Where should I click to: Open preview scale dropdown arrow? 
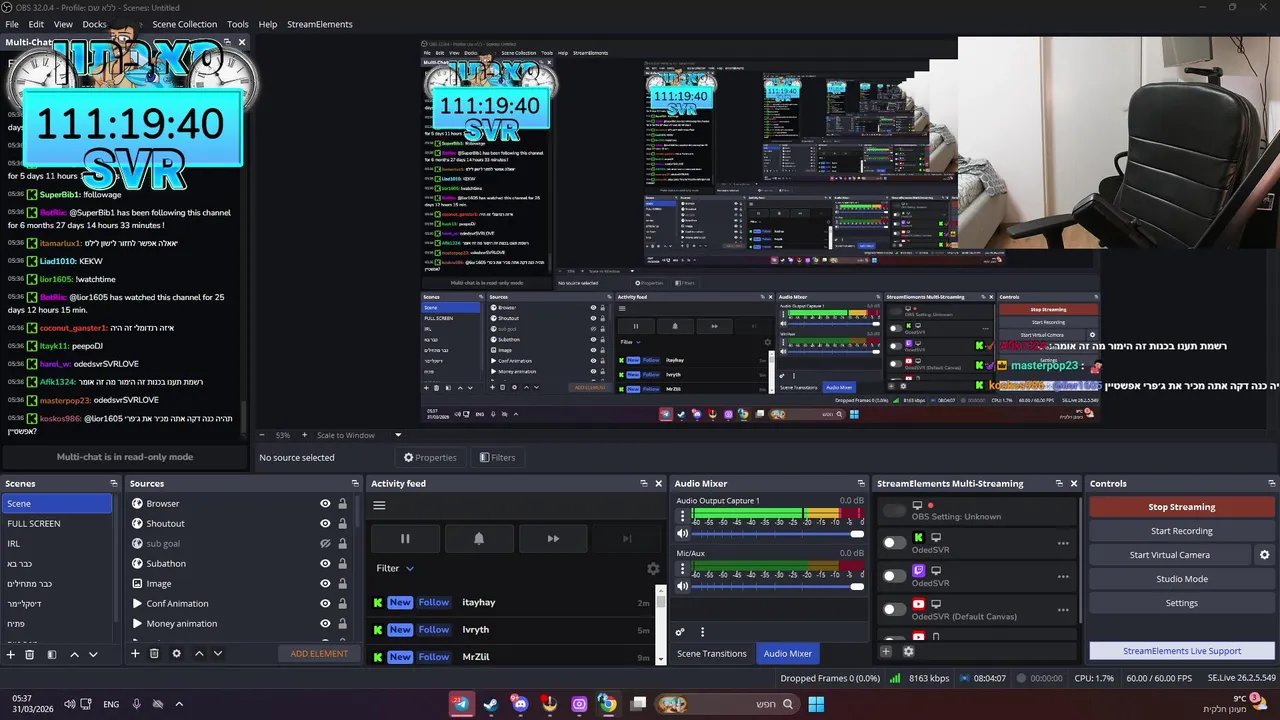397,435
